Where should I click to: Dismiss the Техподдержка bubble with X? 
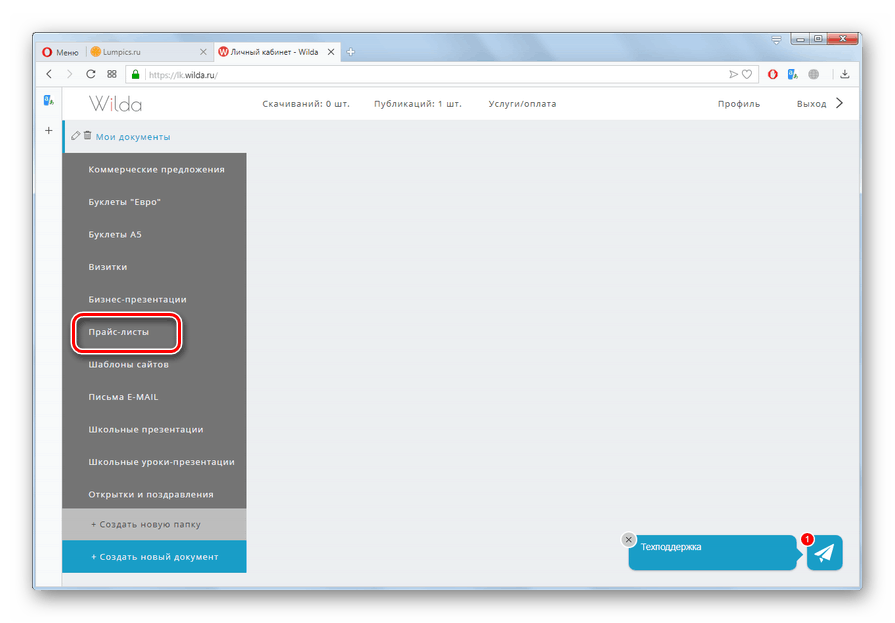click(x=628, y=540)
